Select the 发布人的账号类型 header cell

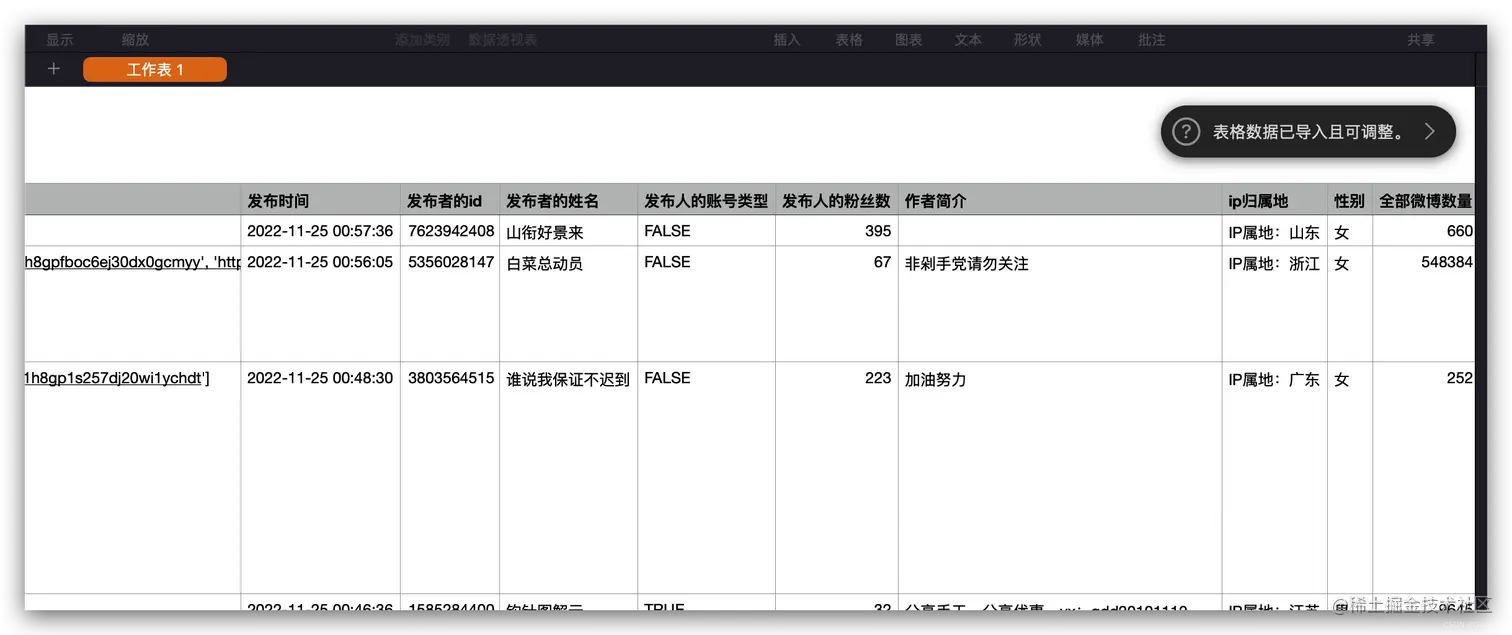point(706,200)
